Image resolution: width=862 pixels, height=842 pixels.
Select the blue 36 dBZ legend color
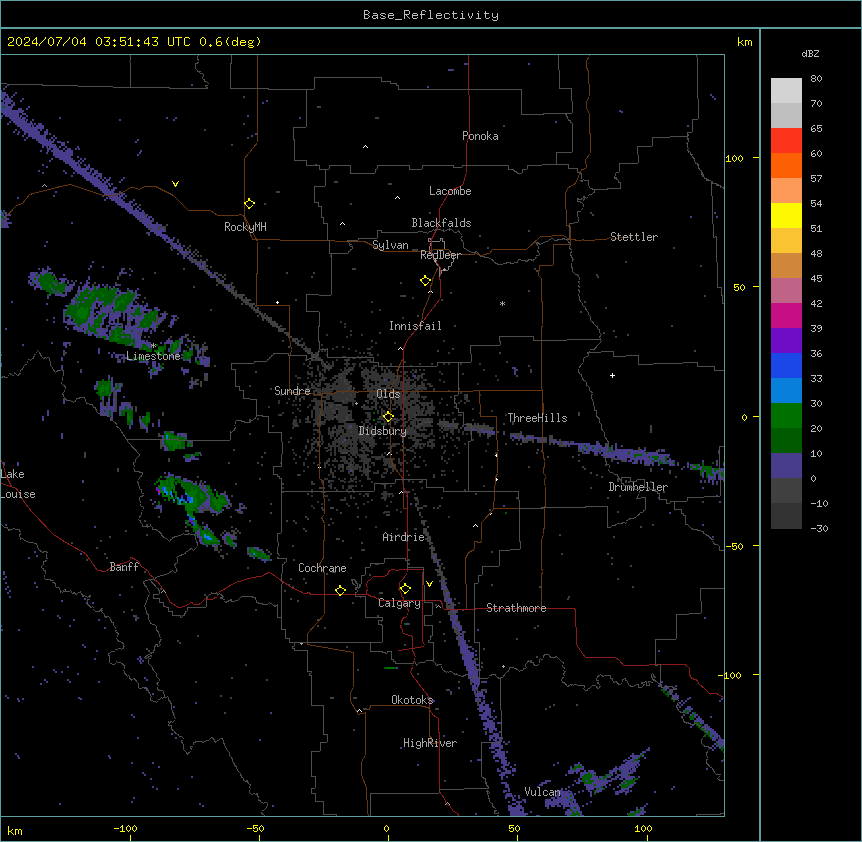click(786, 365)
